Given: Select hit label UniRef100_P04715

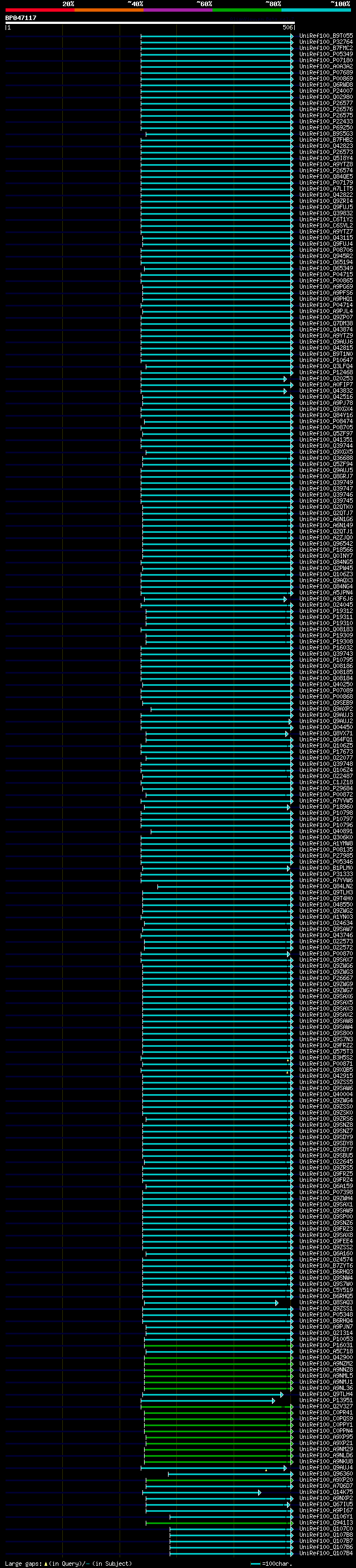Looking at the screenshot, I should pyautogui.click(x=326, y=275).
